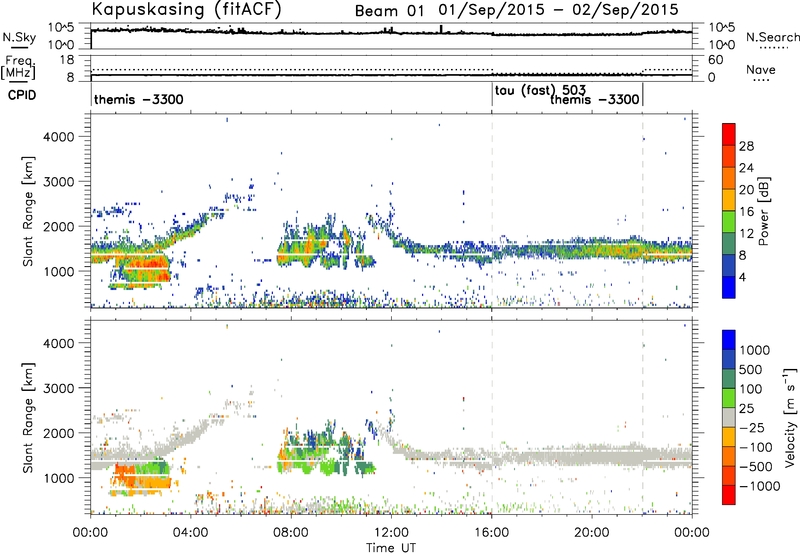Pick the blue top segment of velocity colorbar
800x554 pixels.
click(x=729, y=340)
